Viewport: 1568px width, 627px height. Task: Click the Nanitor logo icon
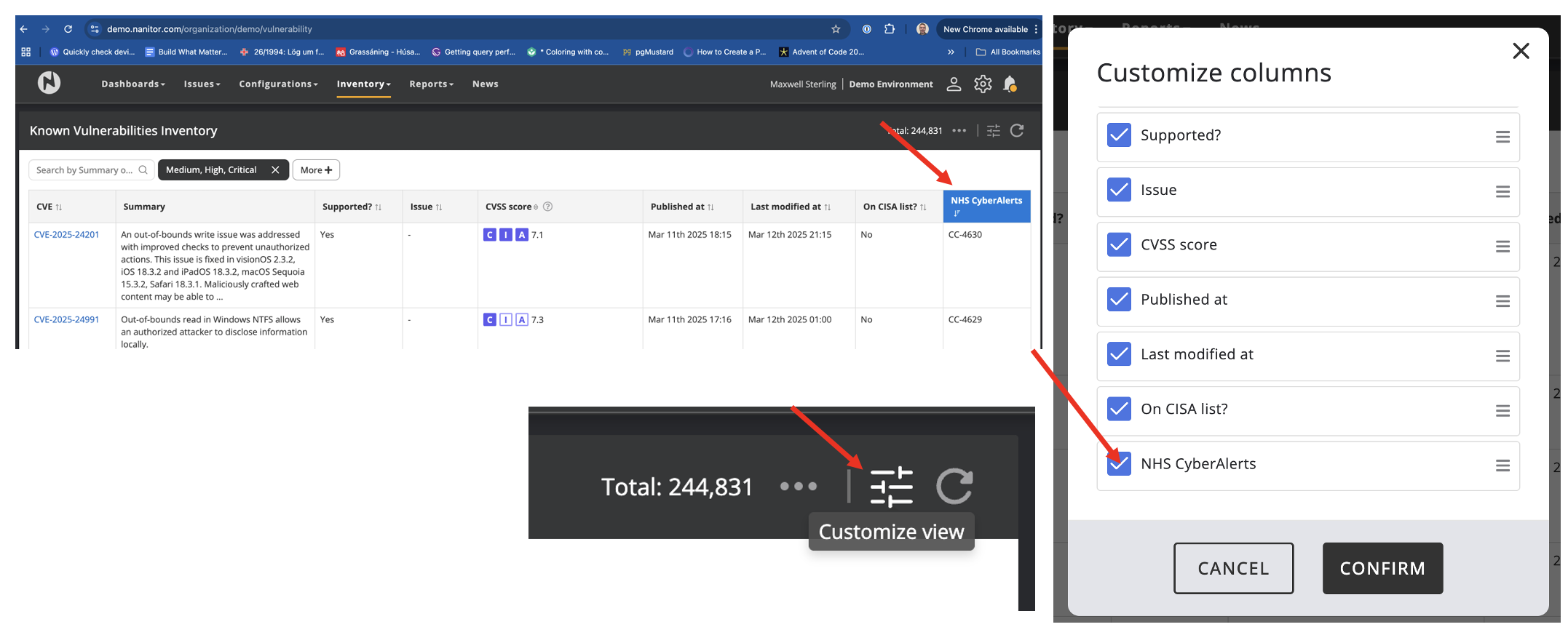coord(49,83)
